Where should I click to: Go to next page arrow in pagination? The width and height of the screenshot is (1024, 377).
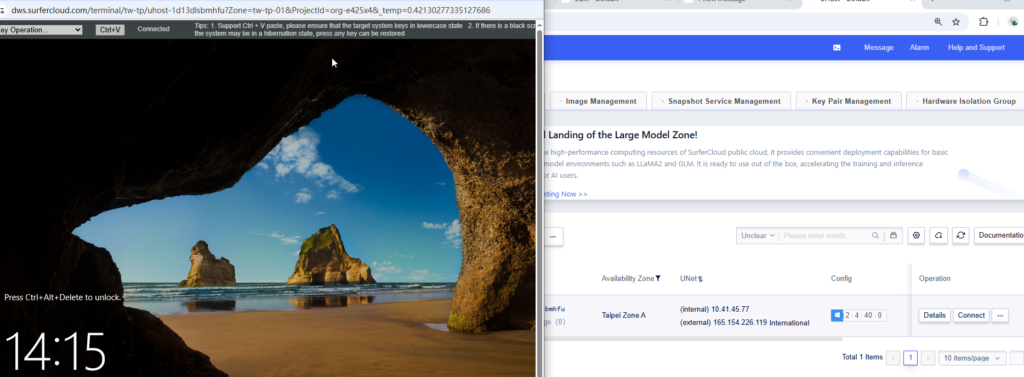point(927,358)
